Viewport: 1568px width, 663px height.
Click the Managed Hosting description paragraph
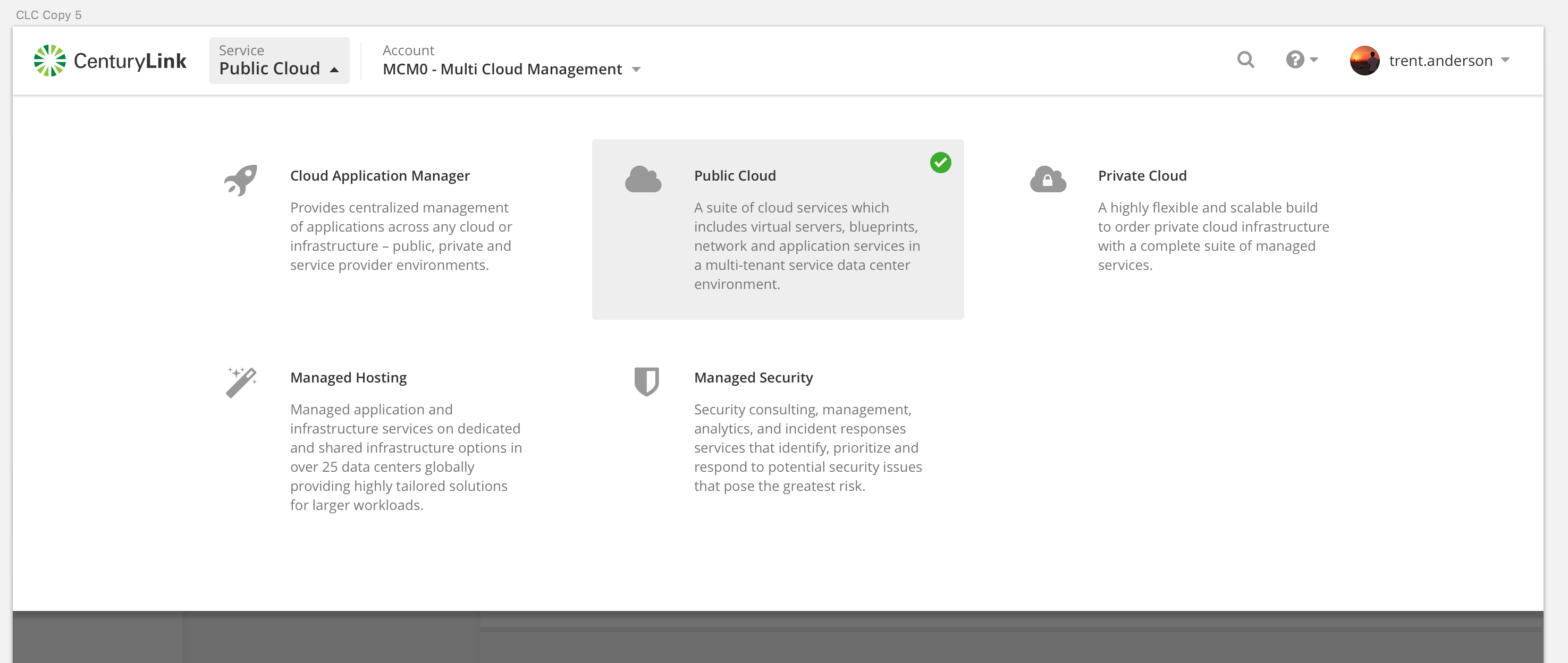click(x=406, y=457)
